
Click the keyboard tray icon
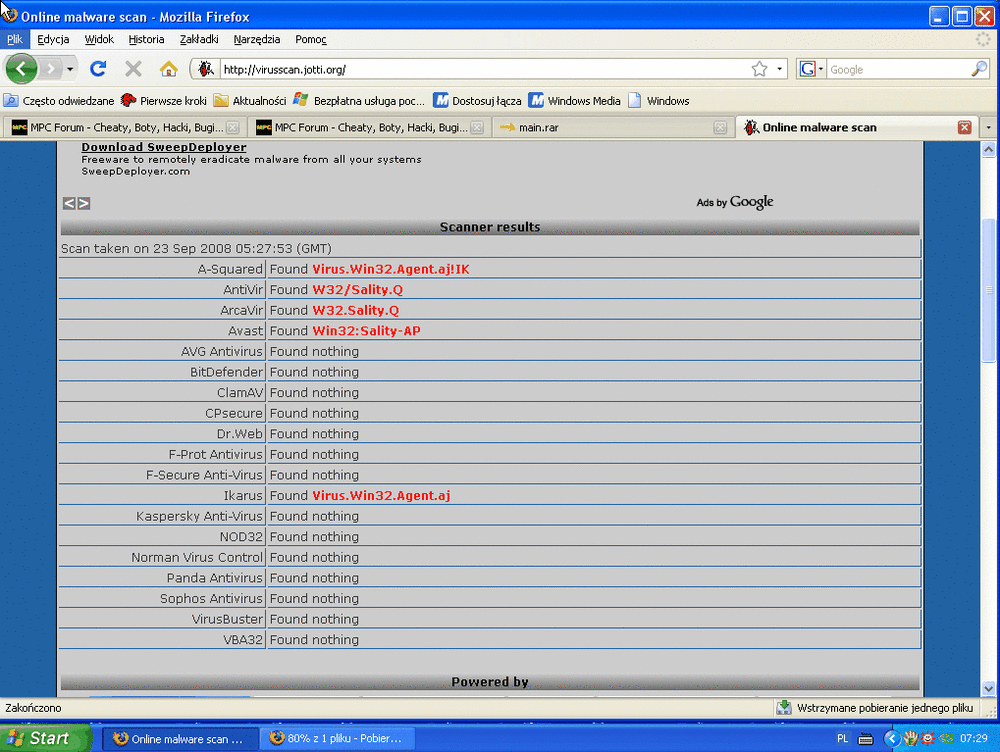coord(865,739)
